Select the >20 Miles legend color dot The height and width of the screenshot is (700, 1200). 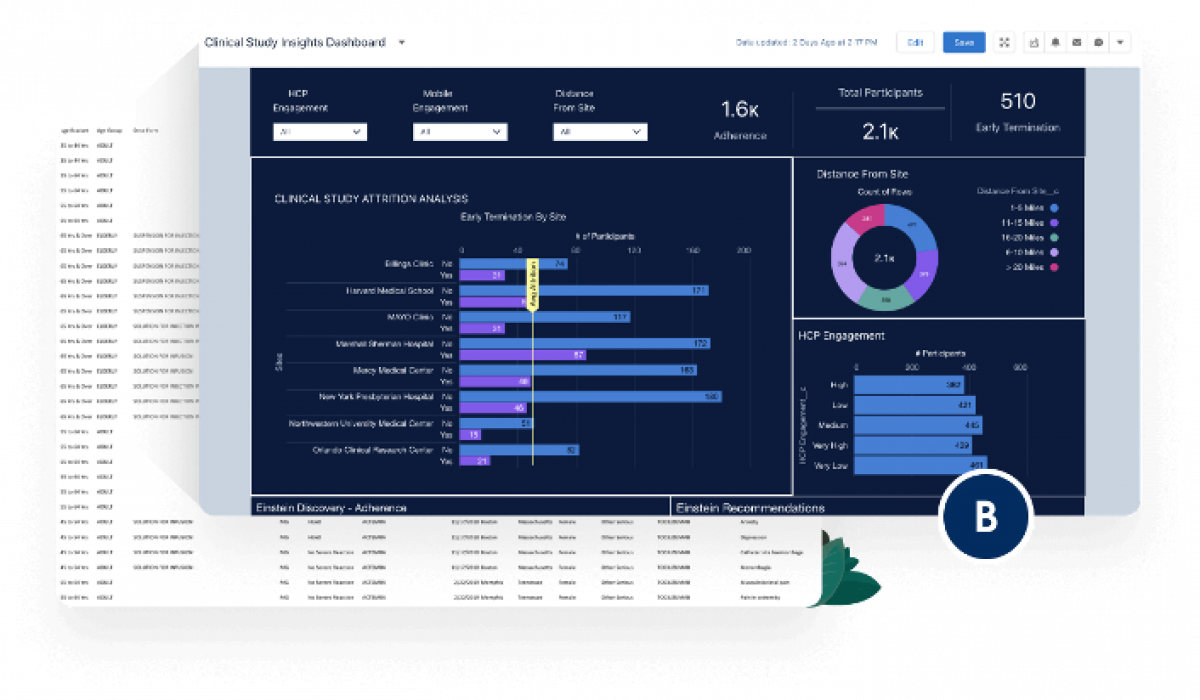pos(1054,268)
